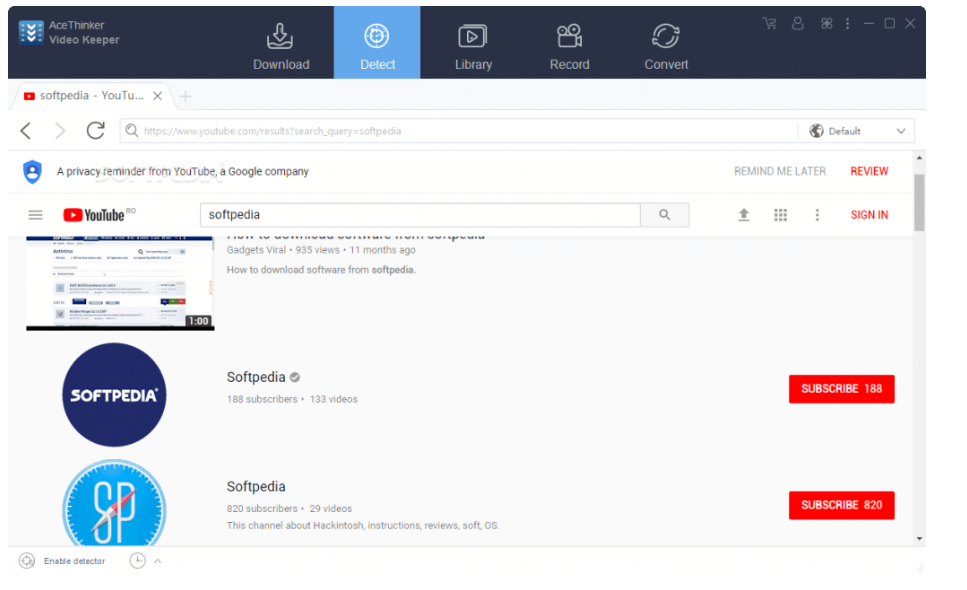
Task: Click the scrollbar up arrow
Action: pos(919,158)
